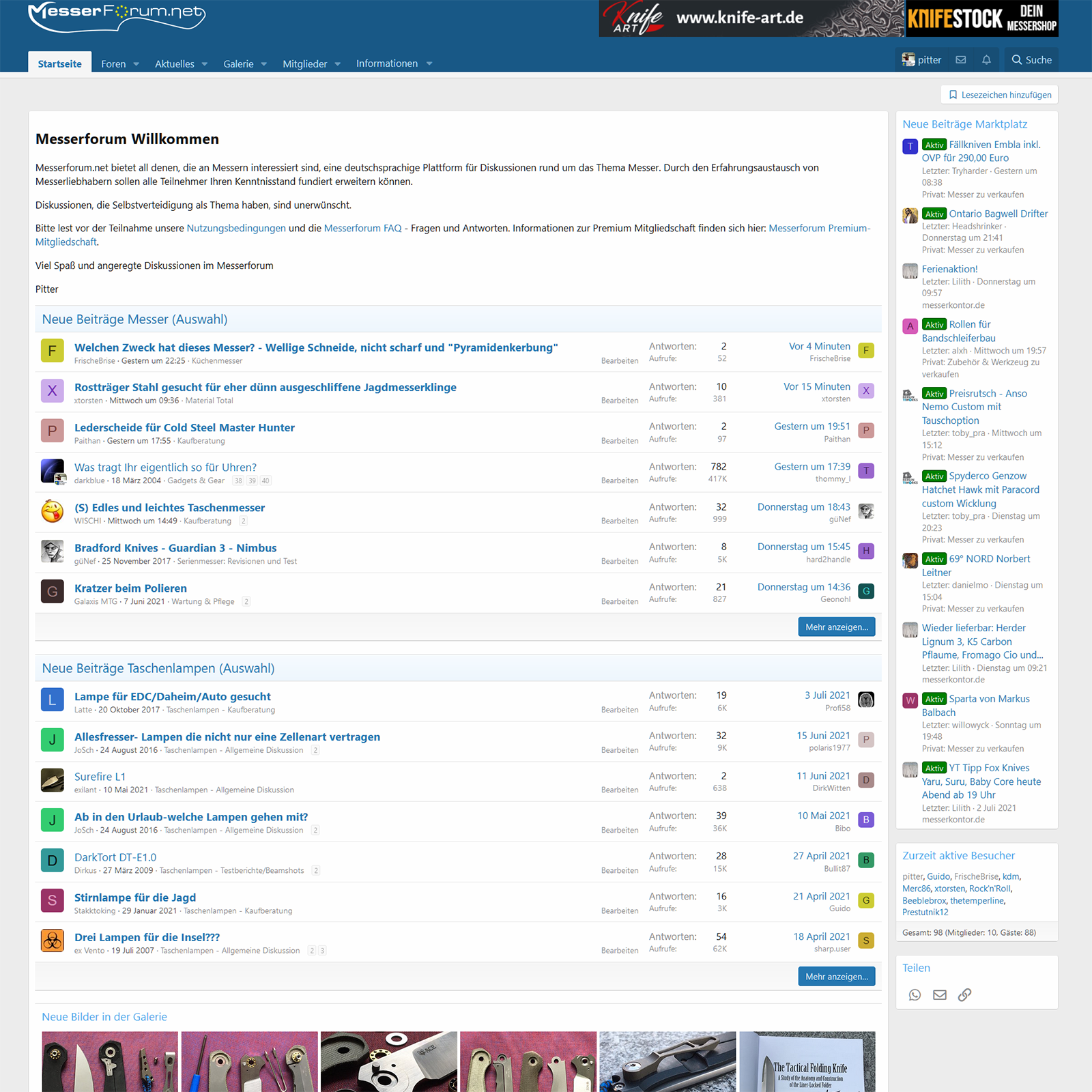Expand the Galerie dropdown
This screenshot has width=1092, height=1092.
click(244, 63)
